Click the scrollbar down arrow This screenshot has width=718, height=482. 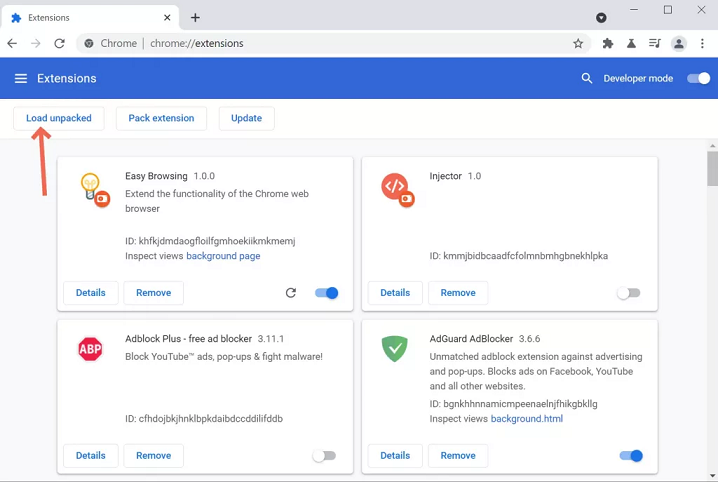713,476
